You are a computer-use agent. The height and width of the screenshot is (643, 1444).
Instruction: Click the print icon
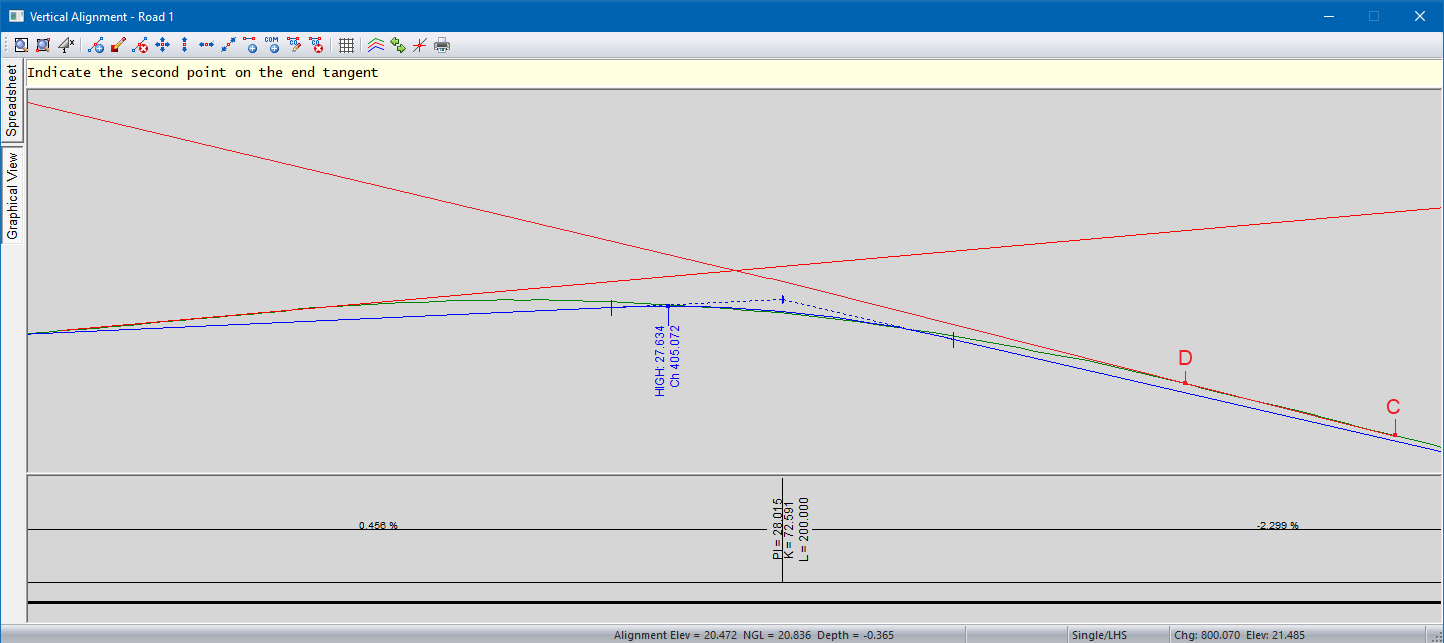tap(442, 45)
